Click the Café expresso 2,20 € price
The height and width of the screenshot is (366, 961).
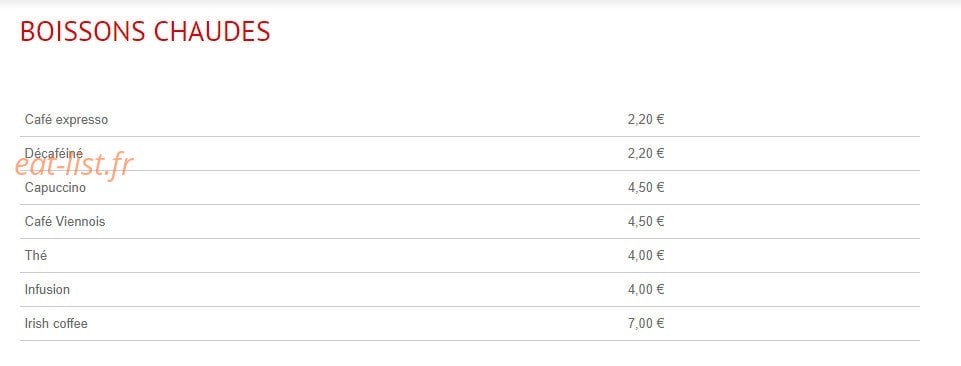point(646,120)
